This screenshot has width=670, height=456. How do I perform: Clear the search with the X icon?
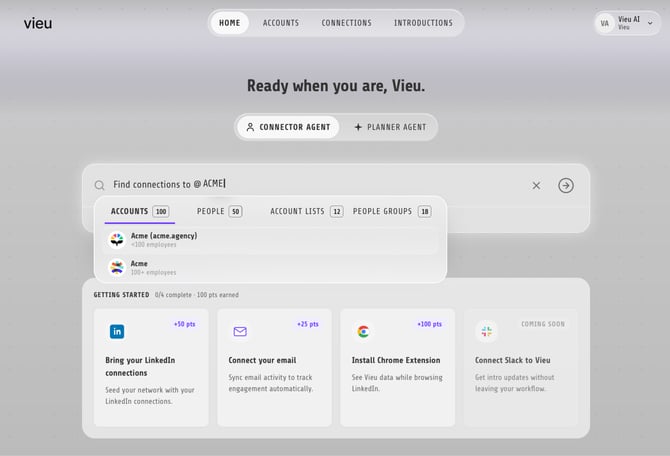pyautogui.click(x=536, y=185)
